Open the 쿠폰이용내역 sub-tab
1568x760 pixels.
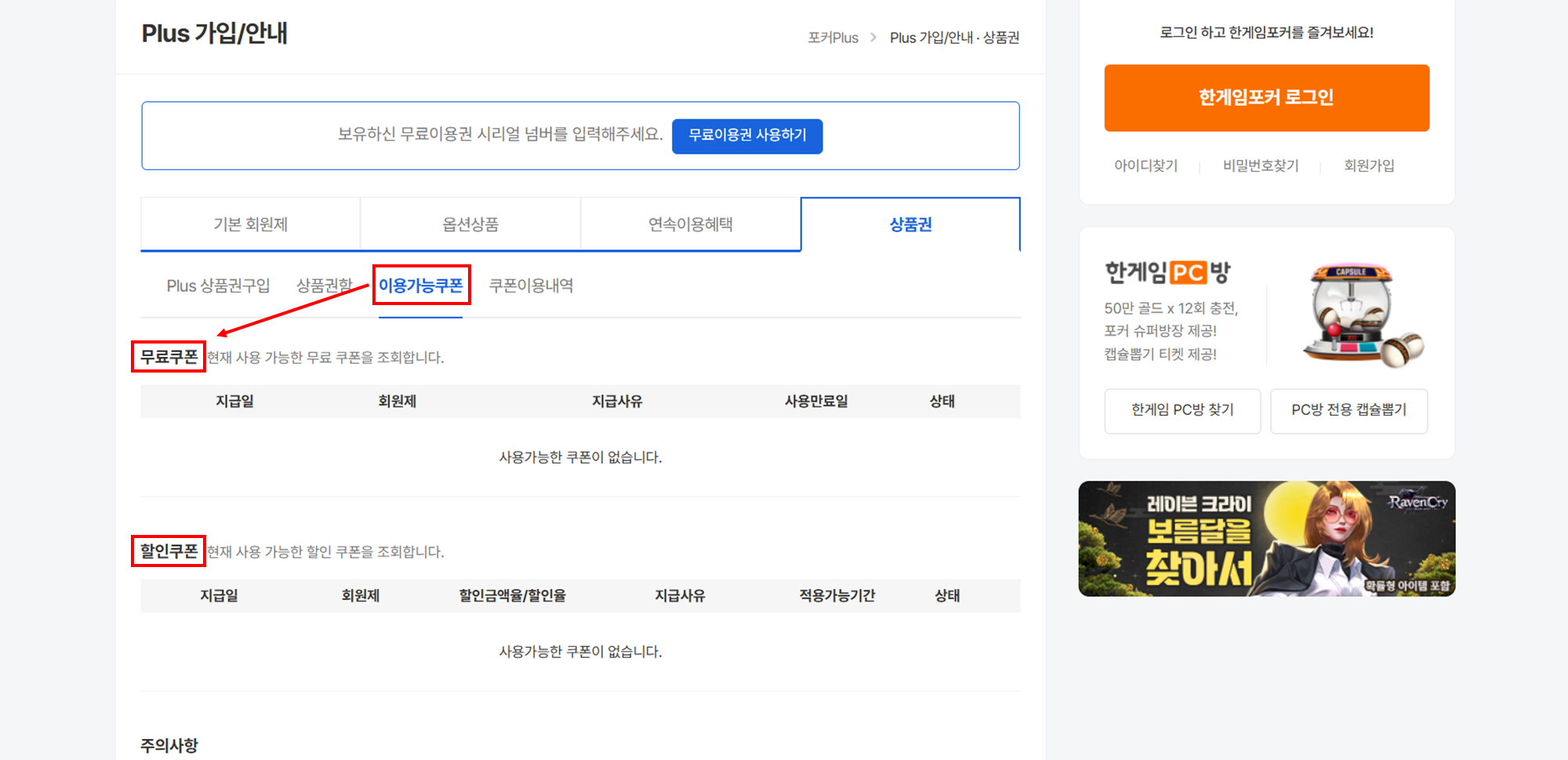click(531, 285)
